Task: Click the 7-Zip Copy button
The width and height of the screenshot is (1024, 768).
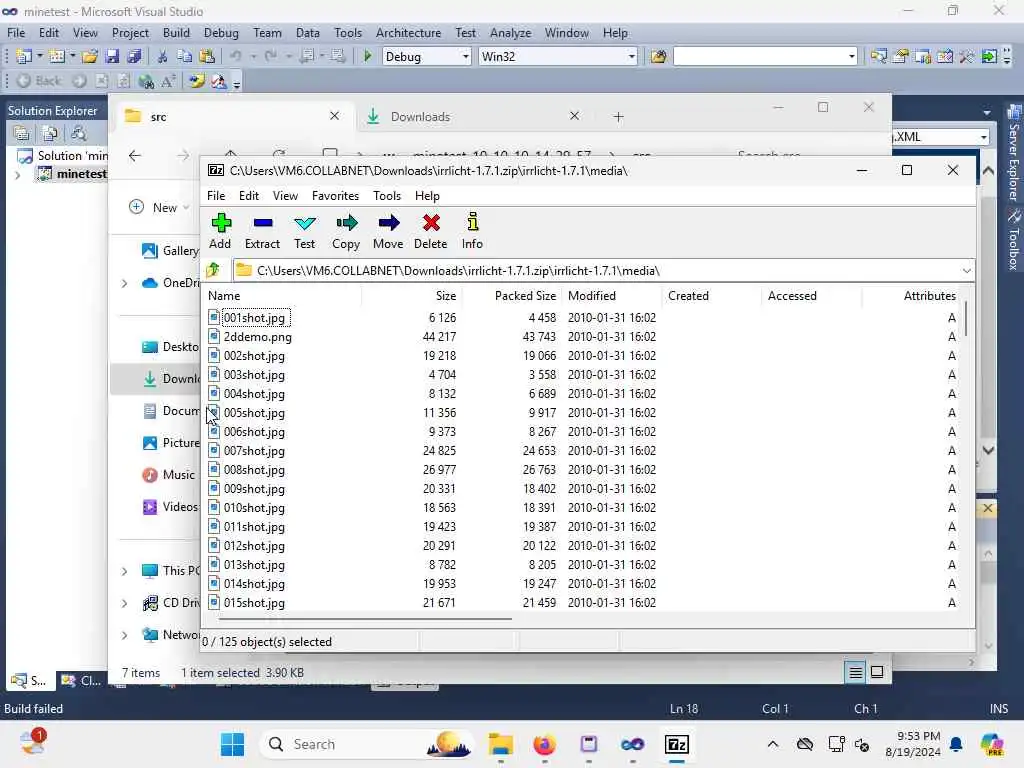Action: pos(345,231)
